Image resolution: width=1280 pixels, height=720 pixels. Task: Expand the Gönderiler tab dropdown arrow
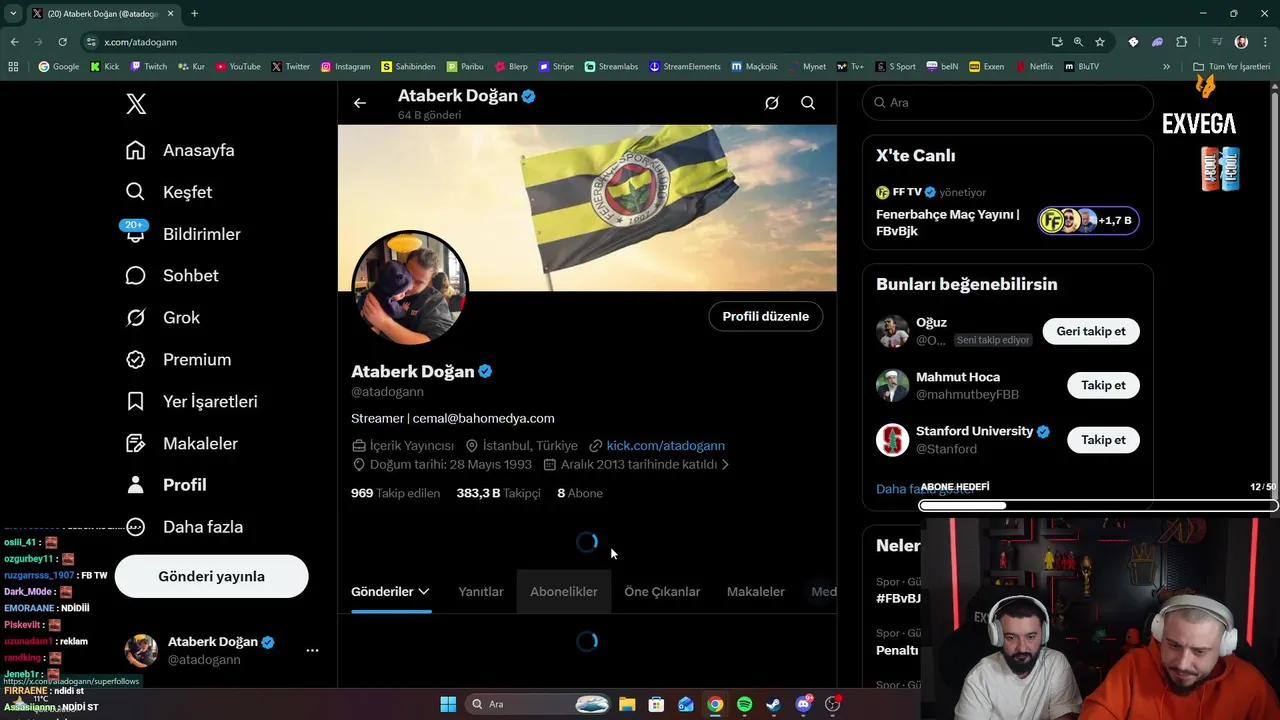424,592
